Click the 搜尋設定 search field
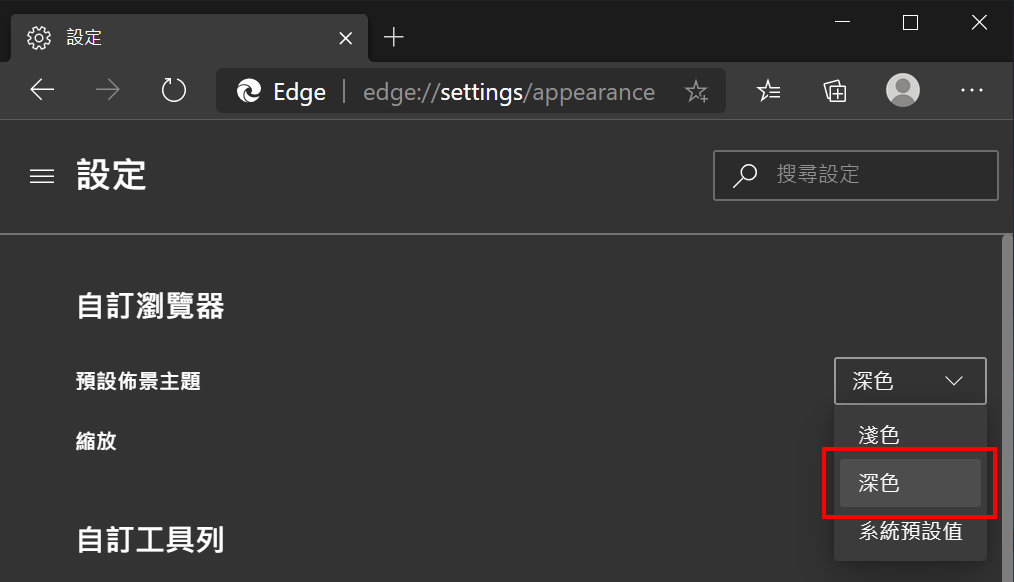1014x582 pixels. (856, 175)
